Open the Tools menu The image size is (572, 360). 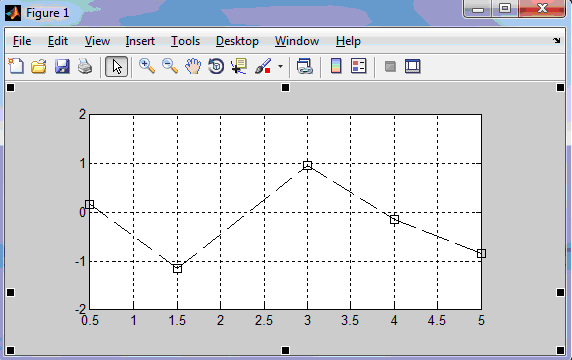(185, 41)
